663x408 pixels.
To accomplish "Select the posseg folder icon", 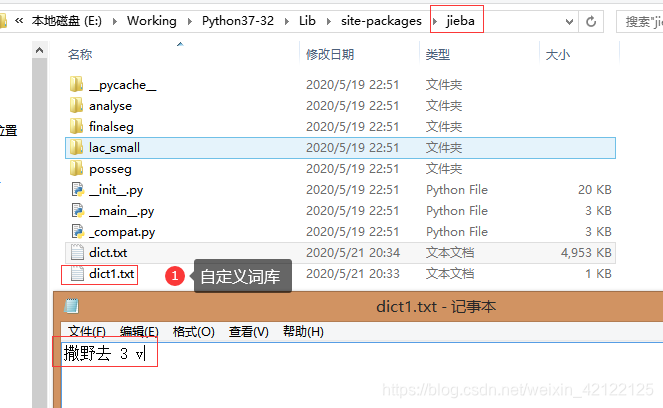I will pos(77,169).
